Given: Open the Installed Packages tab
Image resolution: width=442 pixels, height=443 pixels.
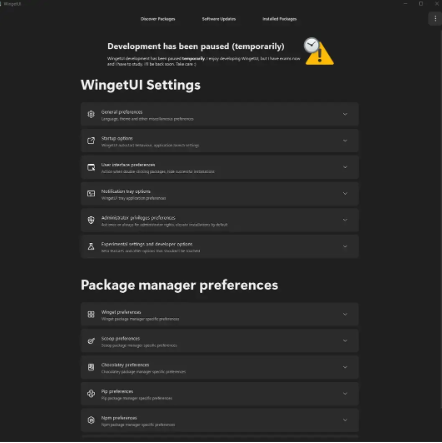Looking at the screenshot, I should click(x=279, y=19).
